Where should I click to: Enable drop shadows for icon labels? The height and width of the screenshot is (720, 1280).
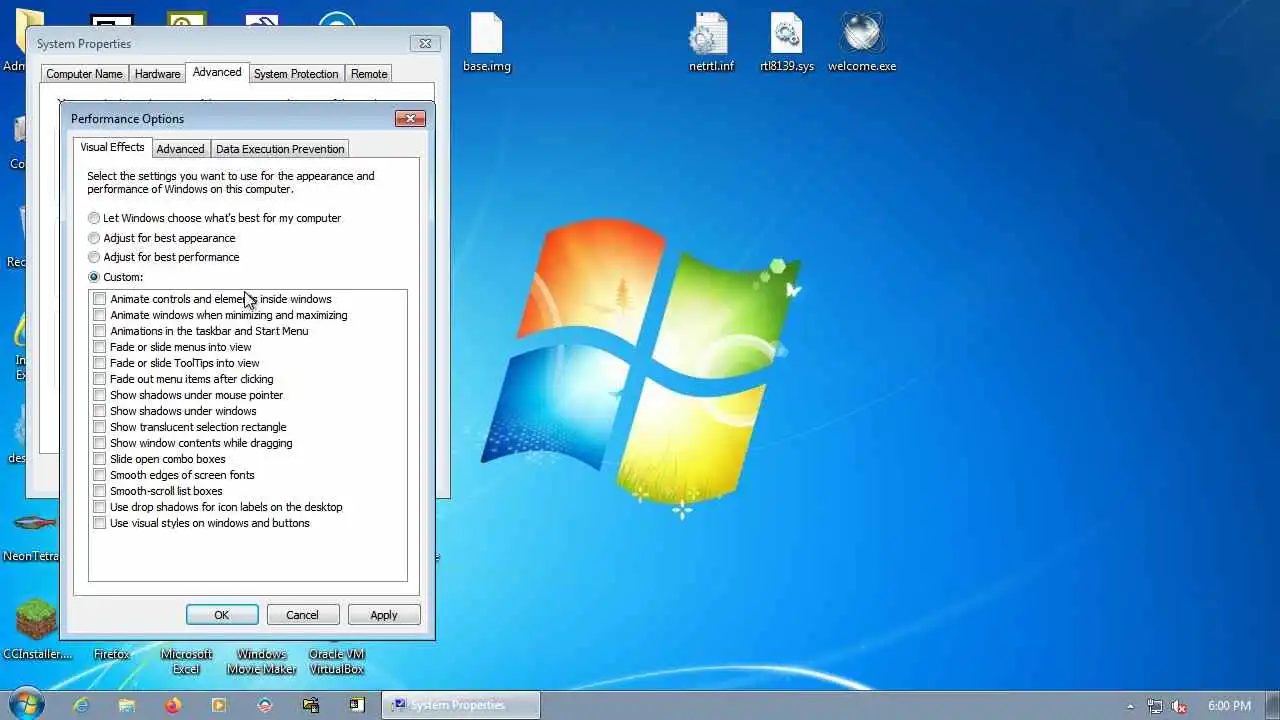click(x=99, y=507)
